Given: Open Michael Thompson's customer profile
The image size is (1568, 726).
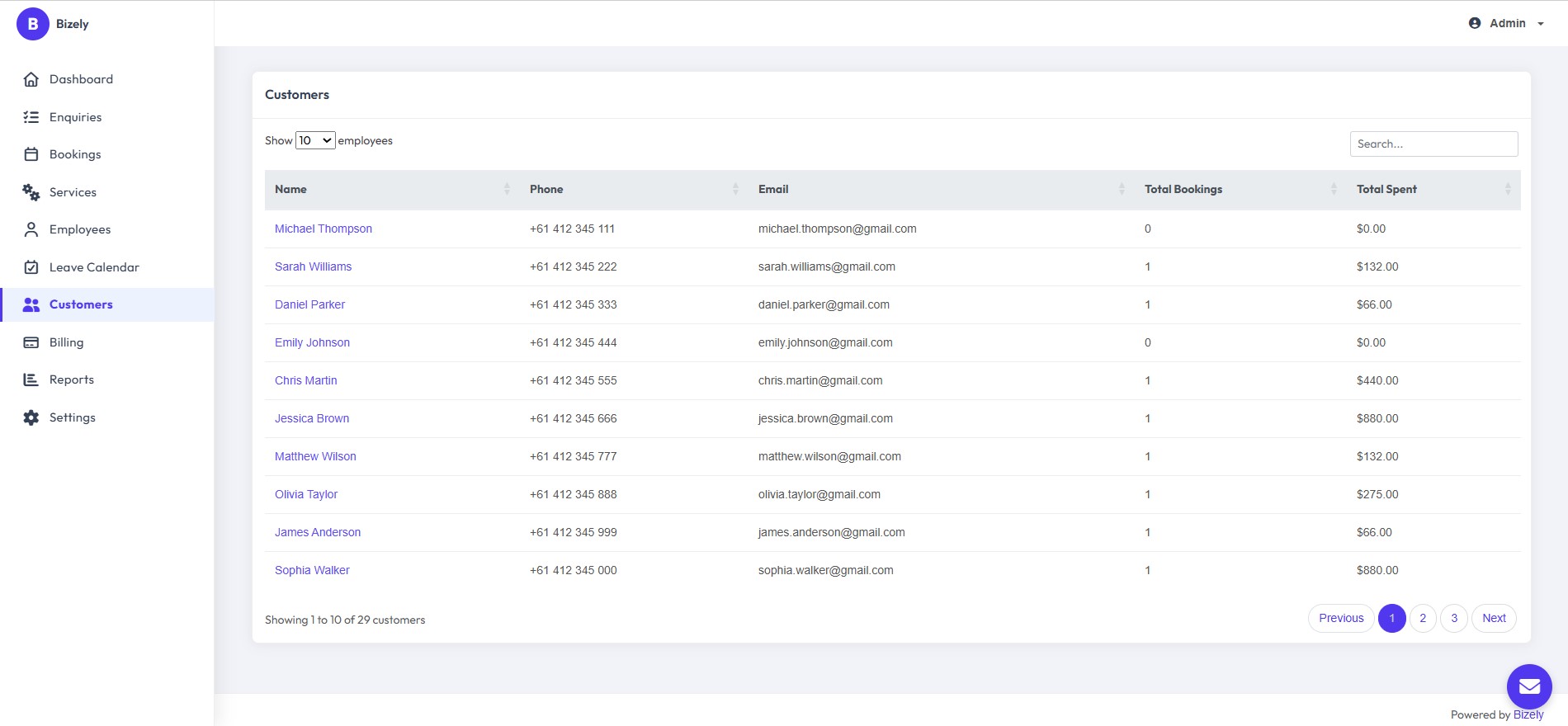Looking at the screenshot, I should pos(324,229).
